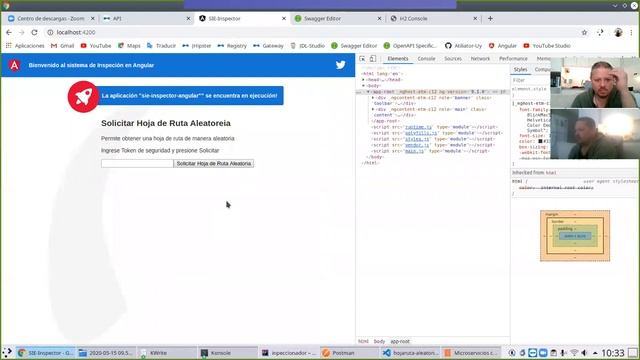640x360 pixels.
Task: Open the Gateway bookmark
Action: (268, 46)
